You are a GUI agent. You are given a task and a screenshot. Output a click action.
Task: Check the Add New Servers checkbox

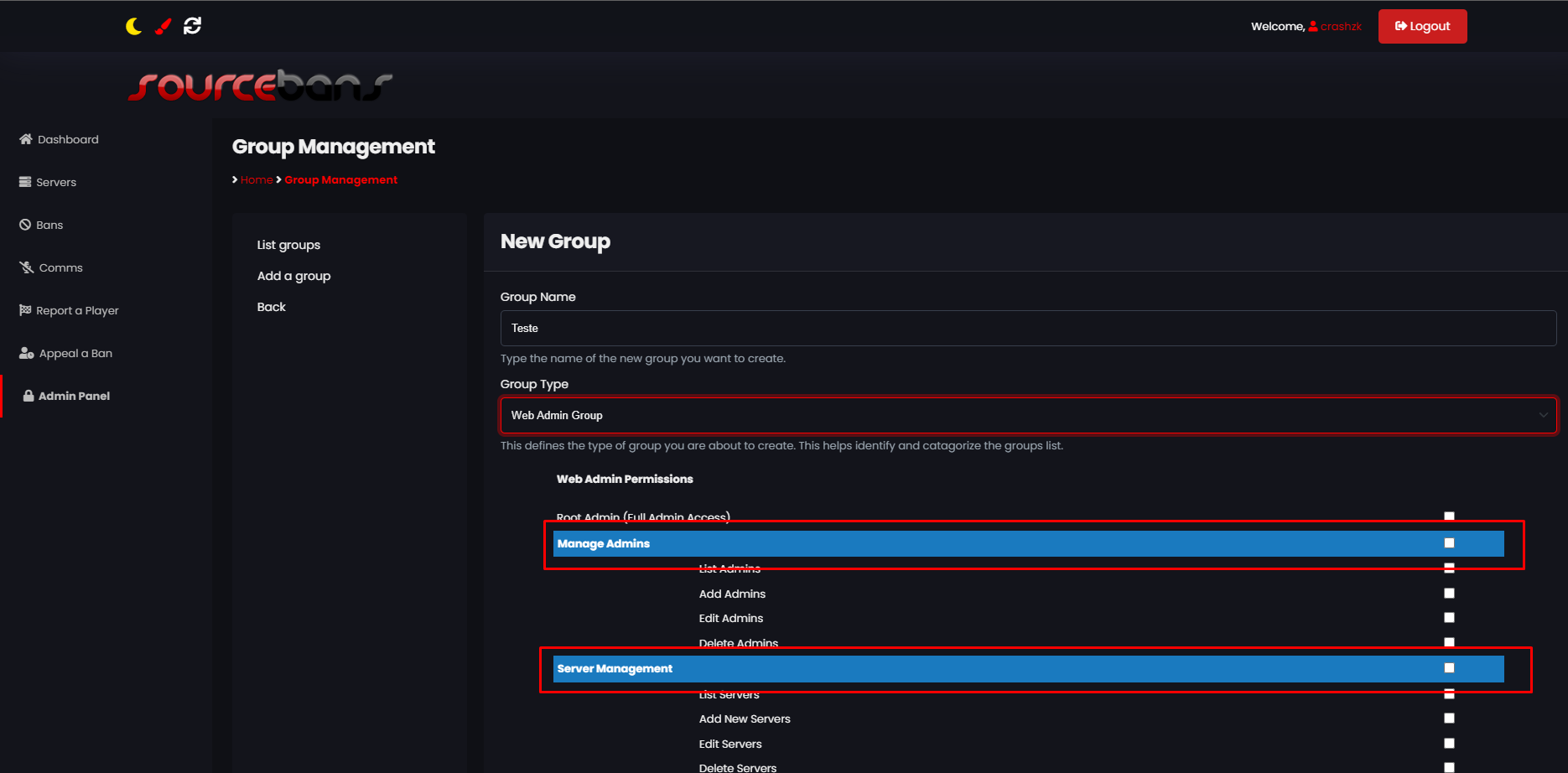click(1449, 718)
